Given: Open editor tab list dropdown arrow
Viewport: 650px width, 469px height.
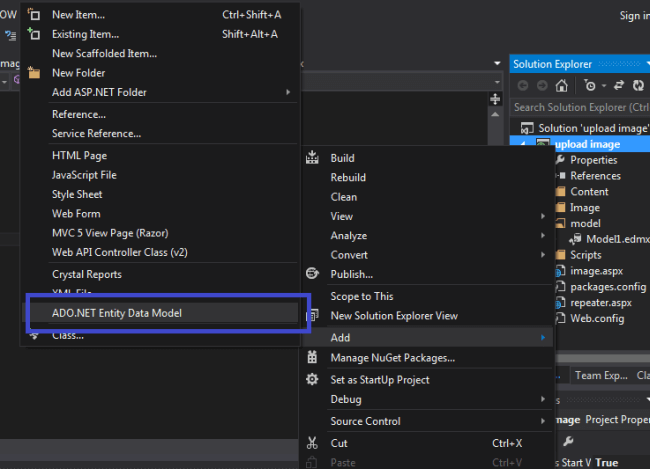Looking at the screenshot, I should (x=497, y=63).
